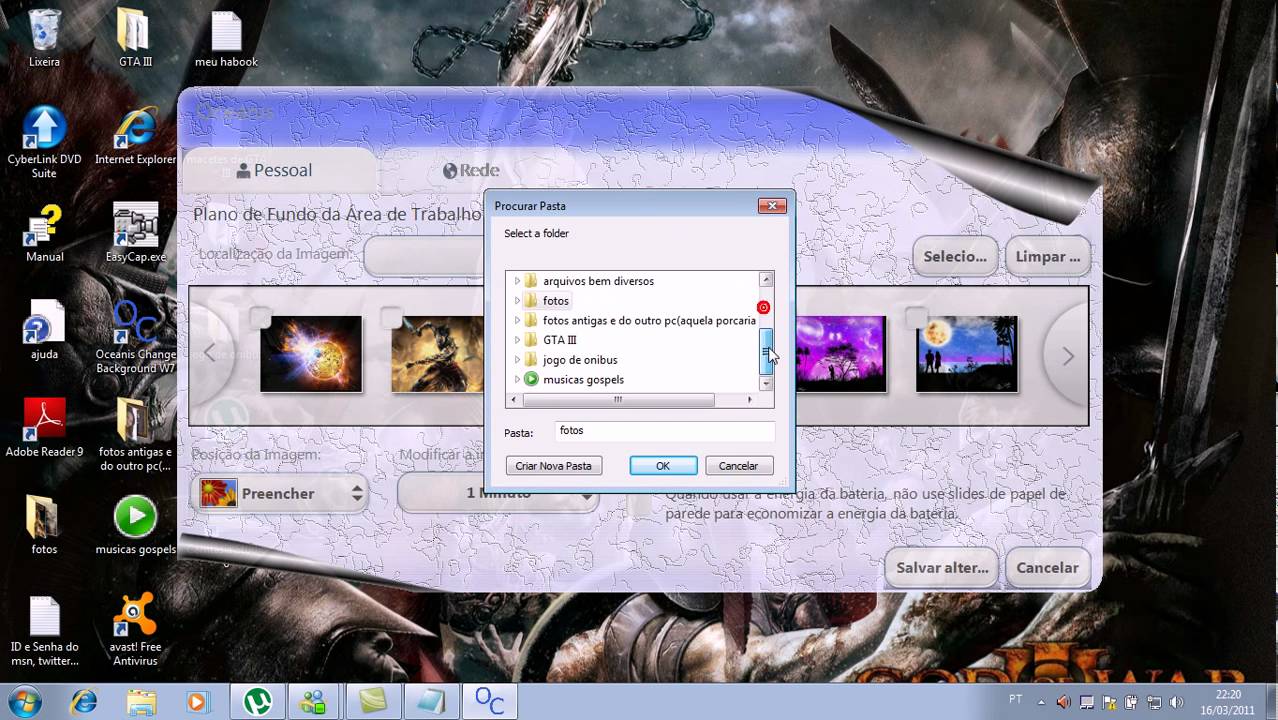The height and width of the screenshot is (720, 1278).
Task: Tick checkbox above the warrior wallpaper
Action: click(390, 317)
